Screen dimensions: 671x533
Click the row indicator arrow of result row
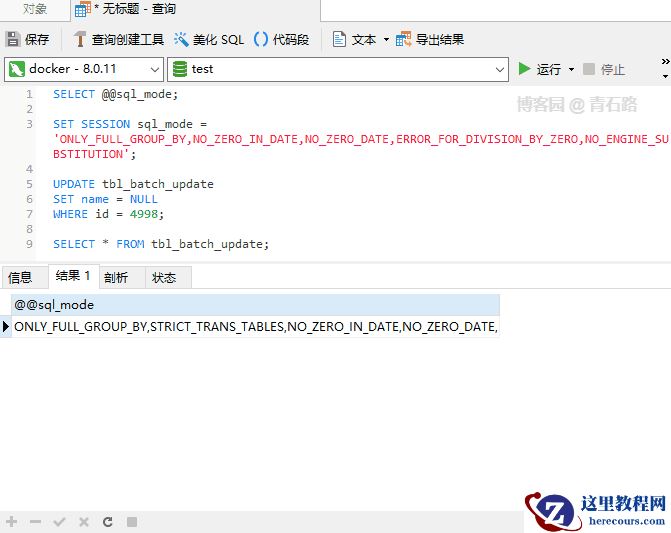coord(6,327)
